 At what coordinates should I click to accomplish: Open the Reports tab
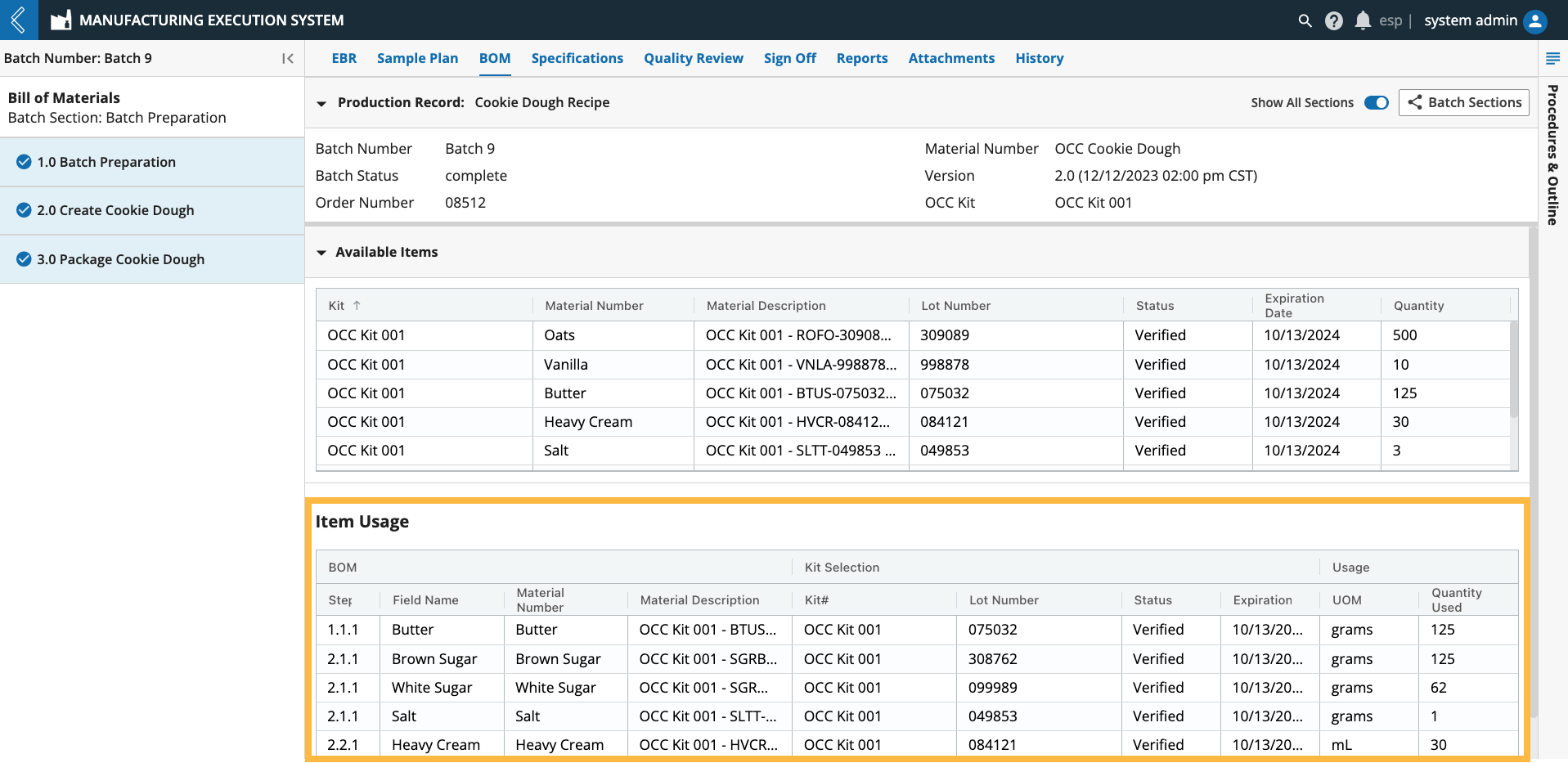pos(862,58)
